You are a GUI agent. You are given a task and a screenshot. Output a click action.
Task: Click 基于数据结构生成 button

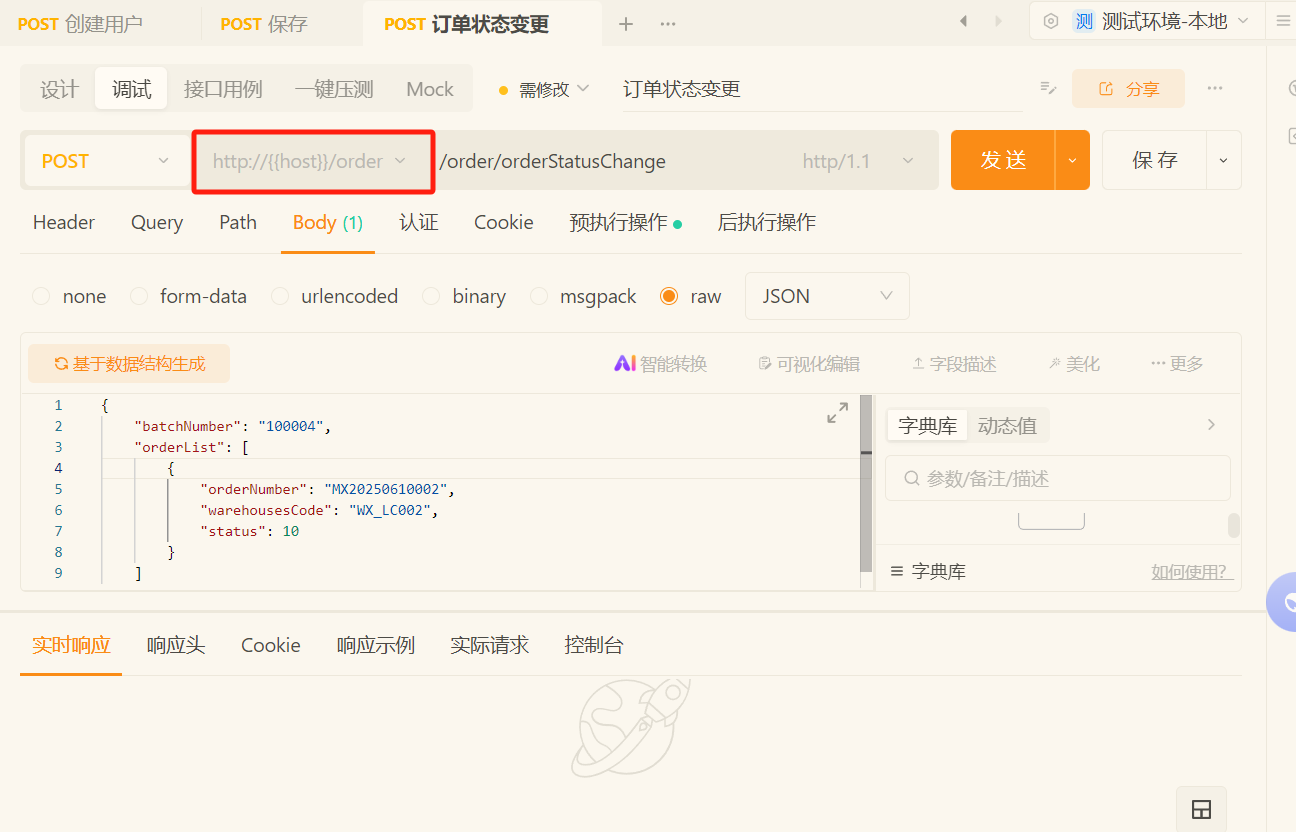pos(129,364)
